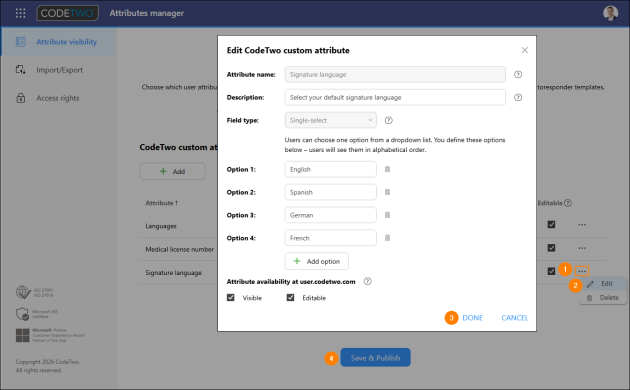Toggle the Editable checkbox in dialog
The image size is (630, 390).
coord(290,298)
